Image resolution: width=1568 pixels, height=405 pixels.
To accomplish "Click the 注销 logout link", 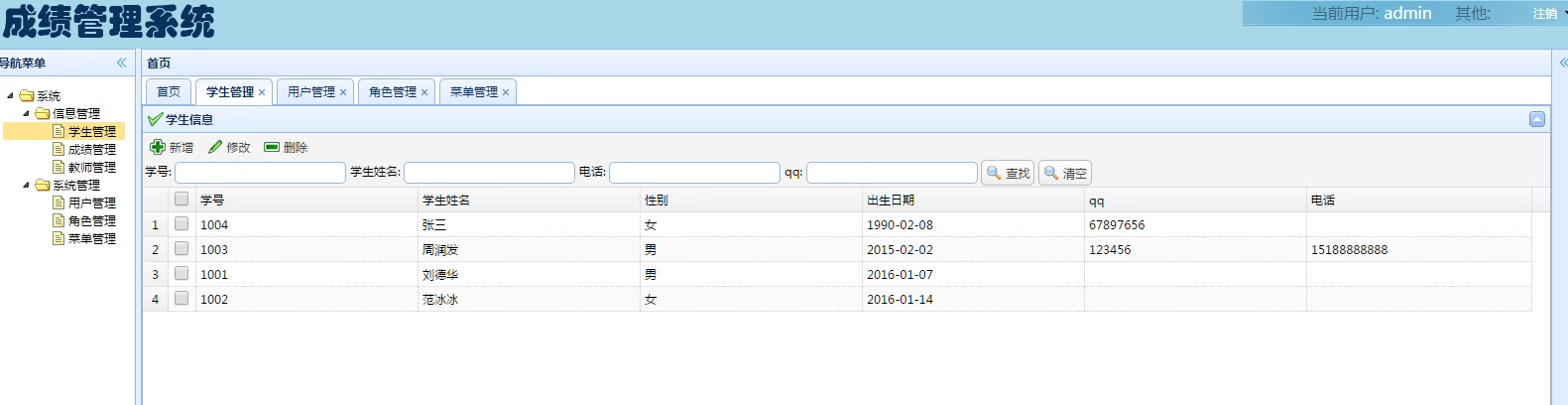I will [1544, 14].
